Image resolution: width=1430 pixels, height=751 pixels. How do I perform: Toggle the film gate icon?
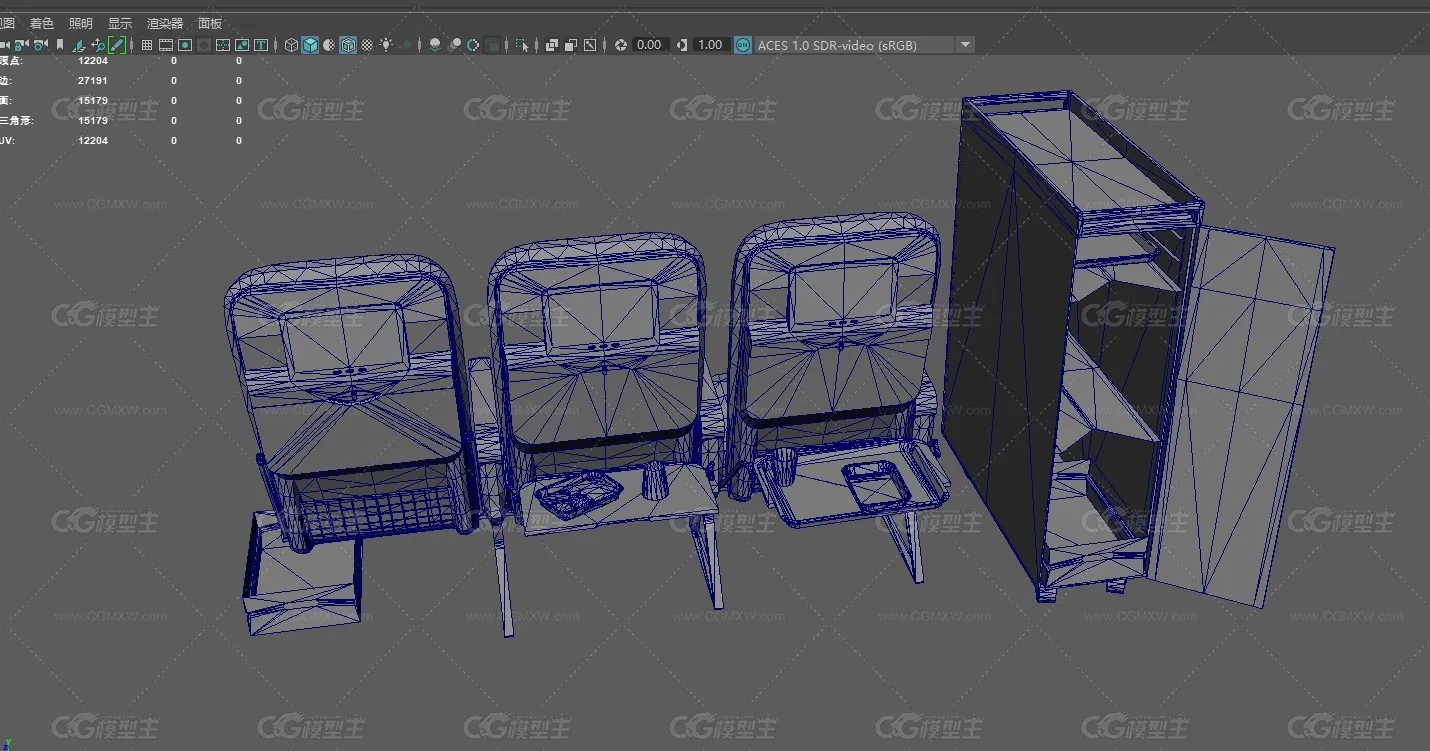pyautogui.click(x=166, y=45)
